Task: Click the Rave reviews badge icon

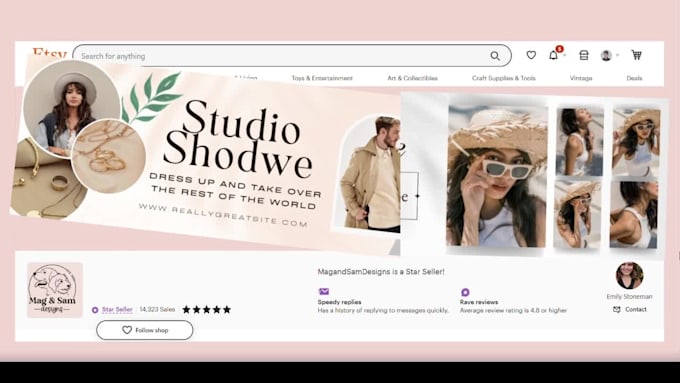Action: pyautogui.click(x=465, y=292)
